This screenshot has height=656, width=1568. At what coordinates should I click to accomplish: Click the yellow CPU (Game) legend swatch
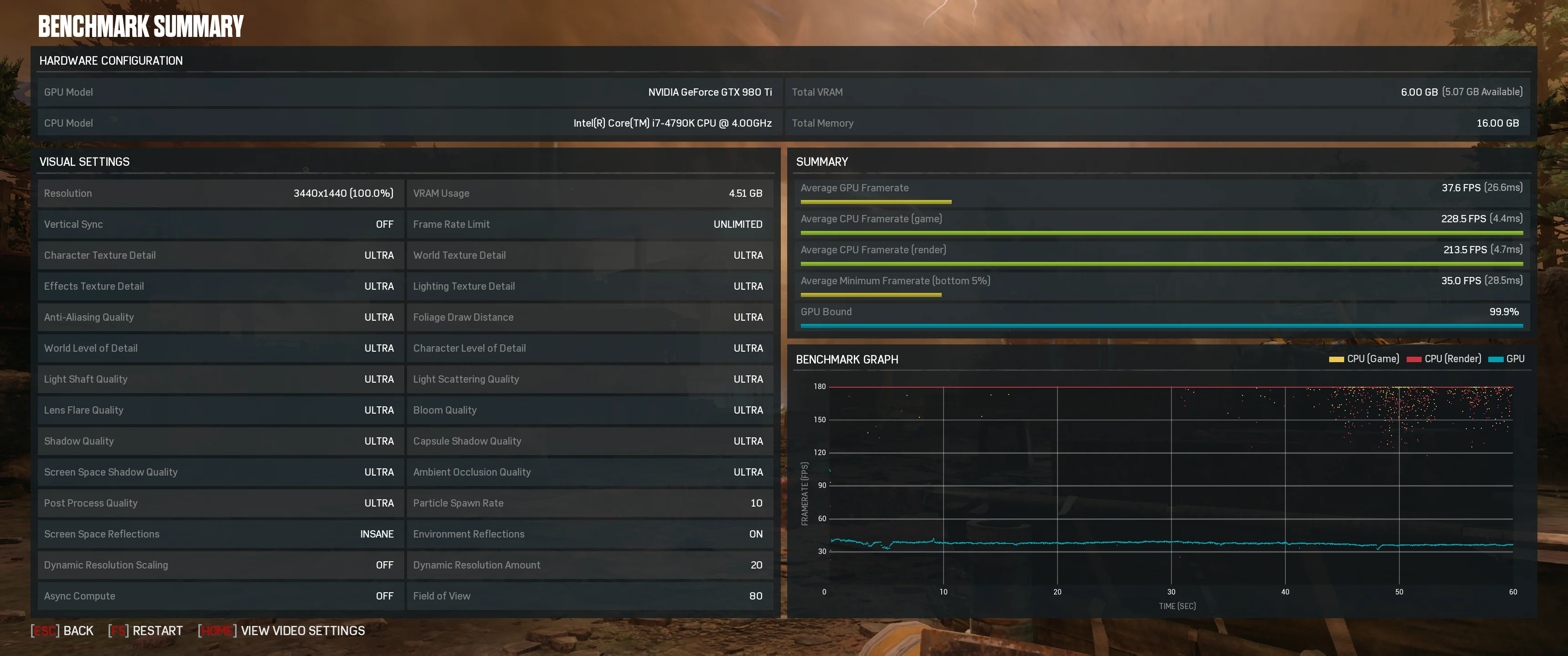point(1336,359)
